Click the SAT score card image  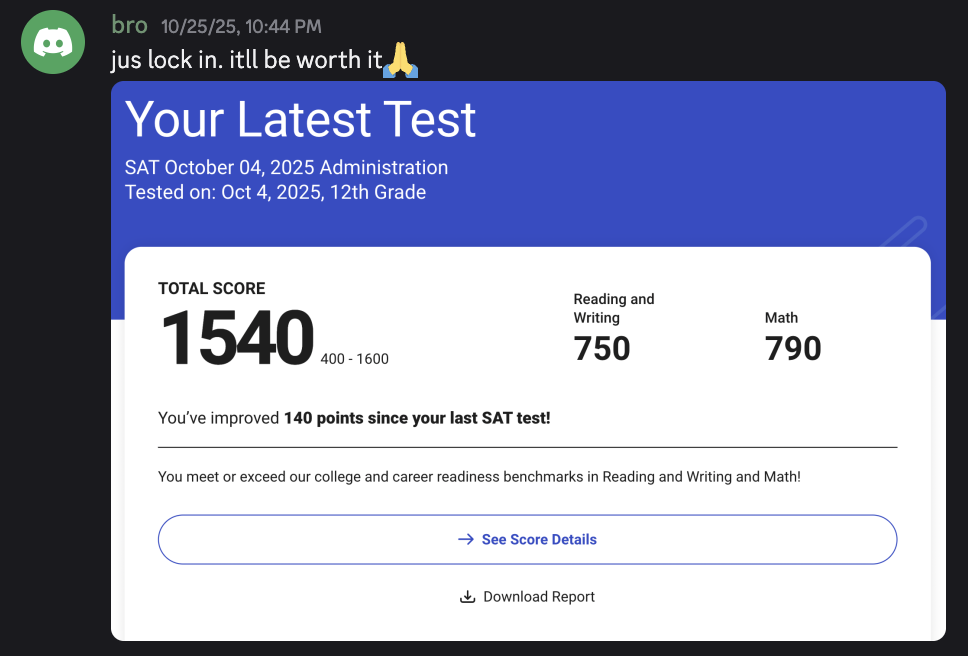(528, 360)
